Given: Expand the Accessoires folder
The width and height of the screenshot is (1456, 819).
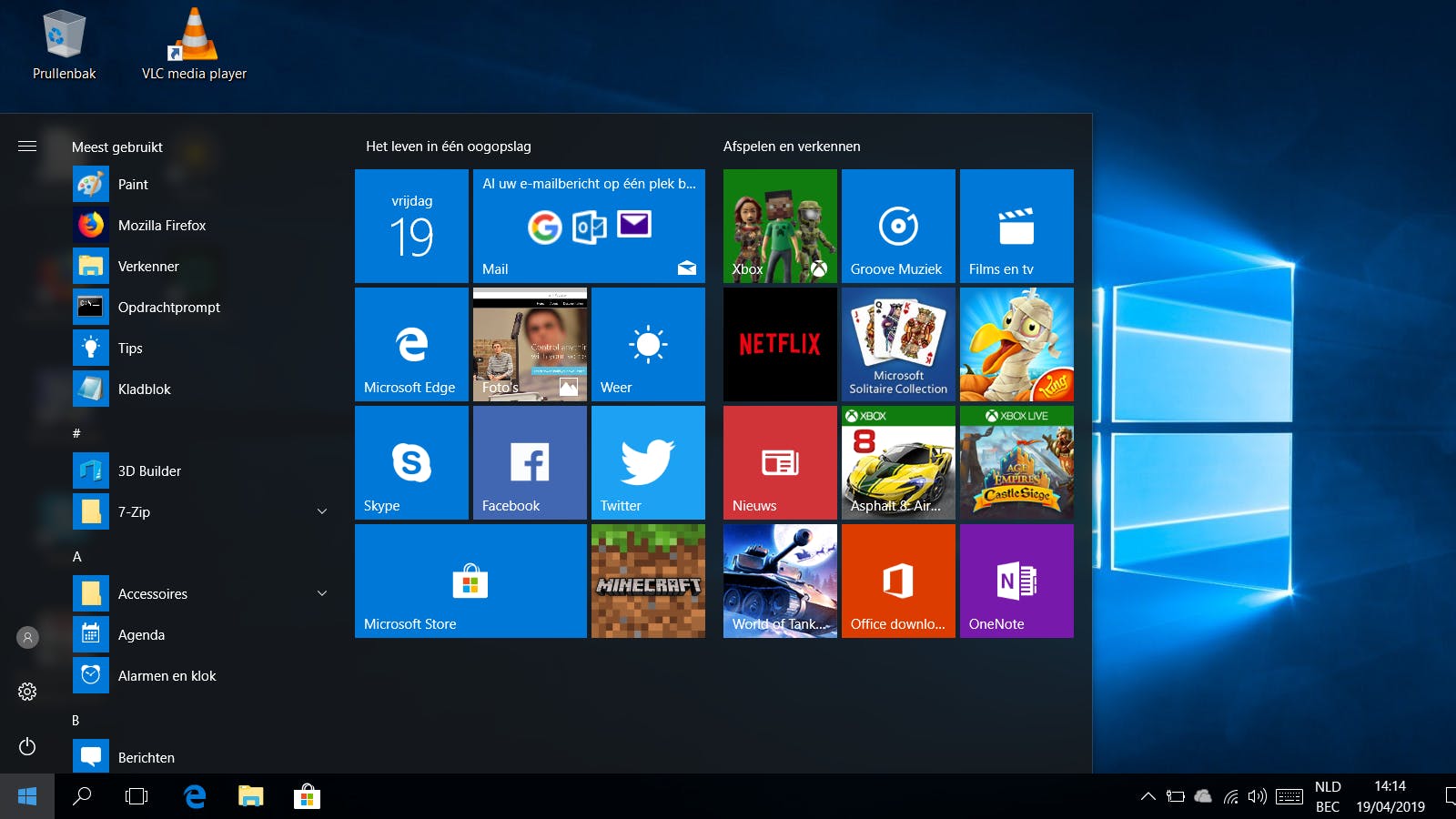Looking at the screenshot, I should (x=322, y=593).
